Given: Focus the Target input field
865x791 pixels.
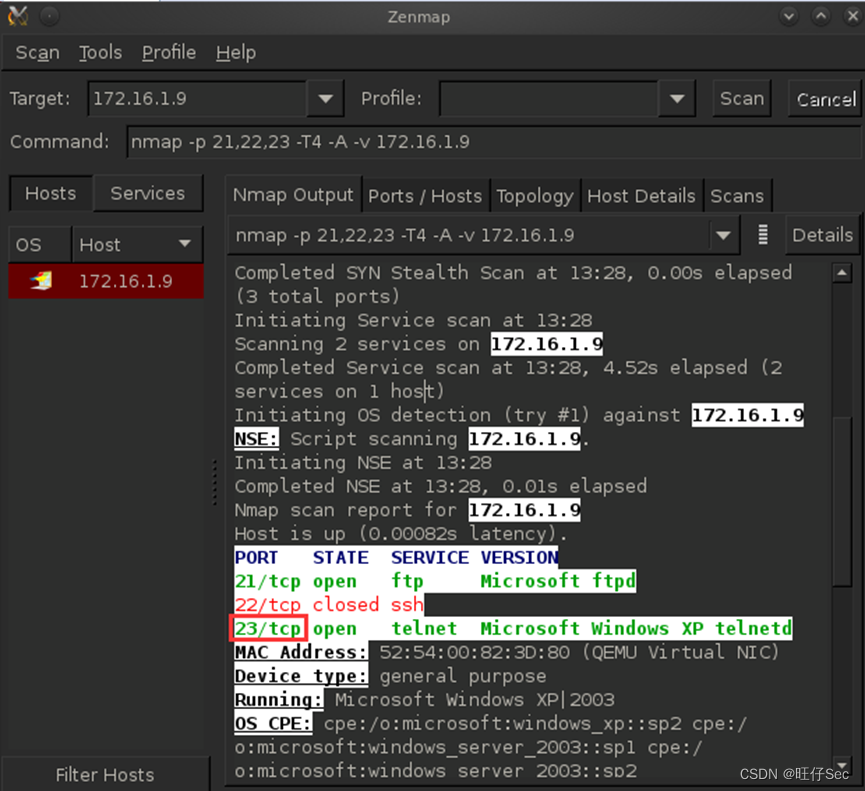Looking at the screenshot, I should click(197, 99).
